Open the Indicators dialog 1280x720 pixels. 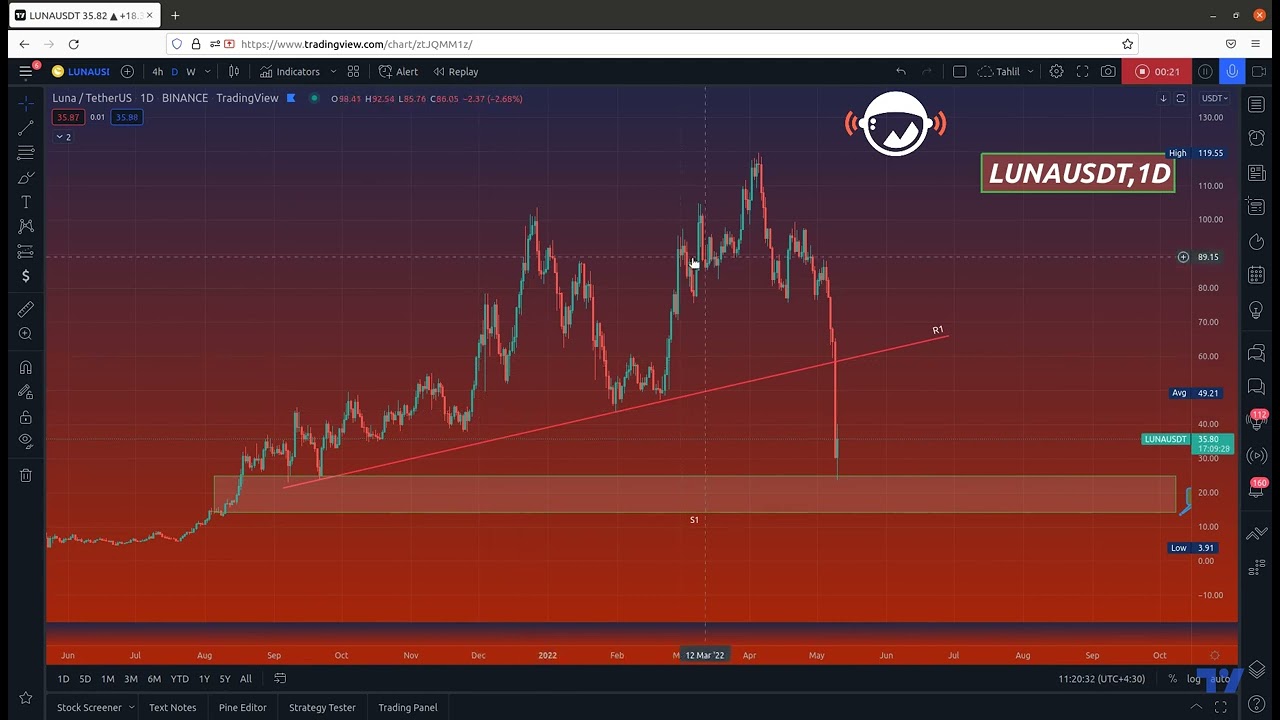click(290, 71)
